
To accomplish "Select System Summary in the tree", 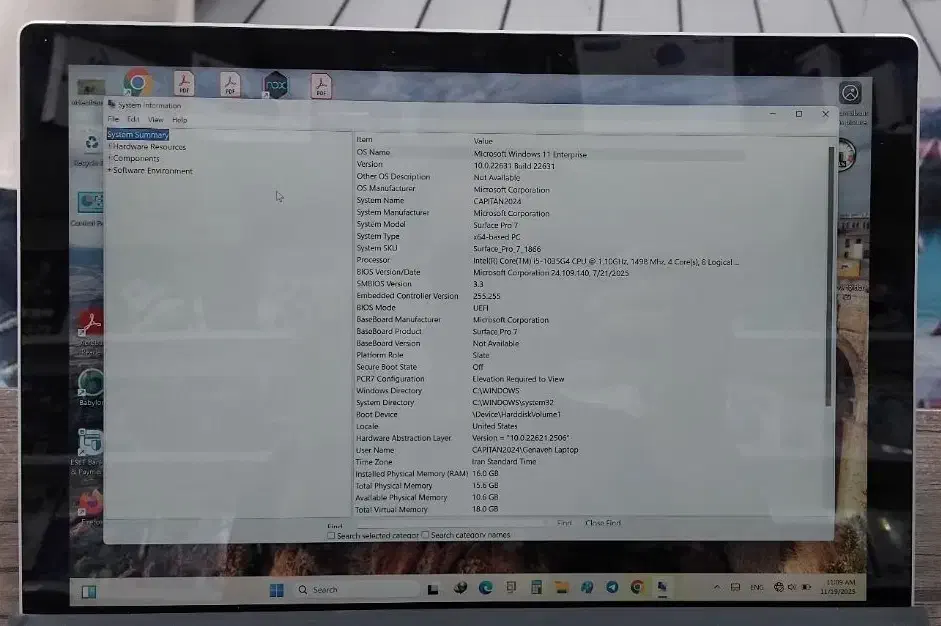I will pyautogui.click(x=138, y=134).
